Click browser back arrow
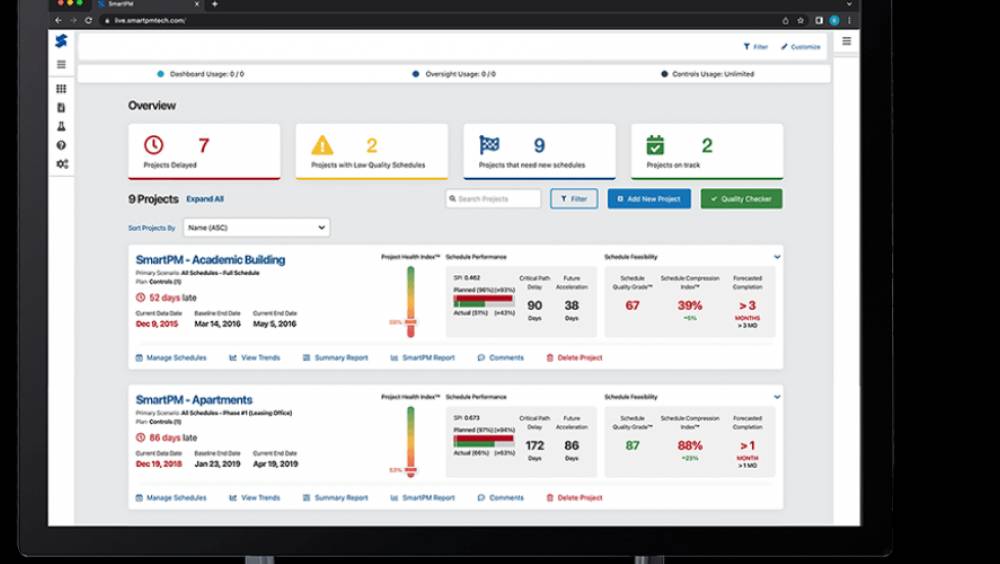Screen dimensions: 1000x564 coord(58,20)
